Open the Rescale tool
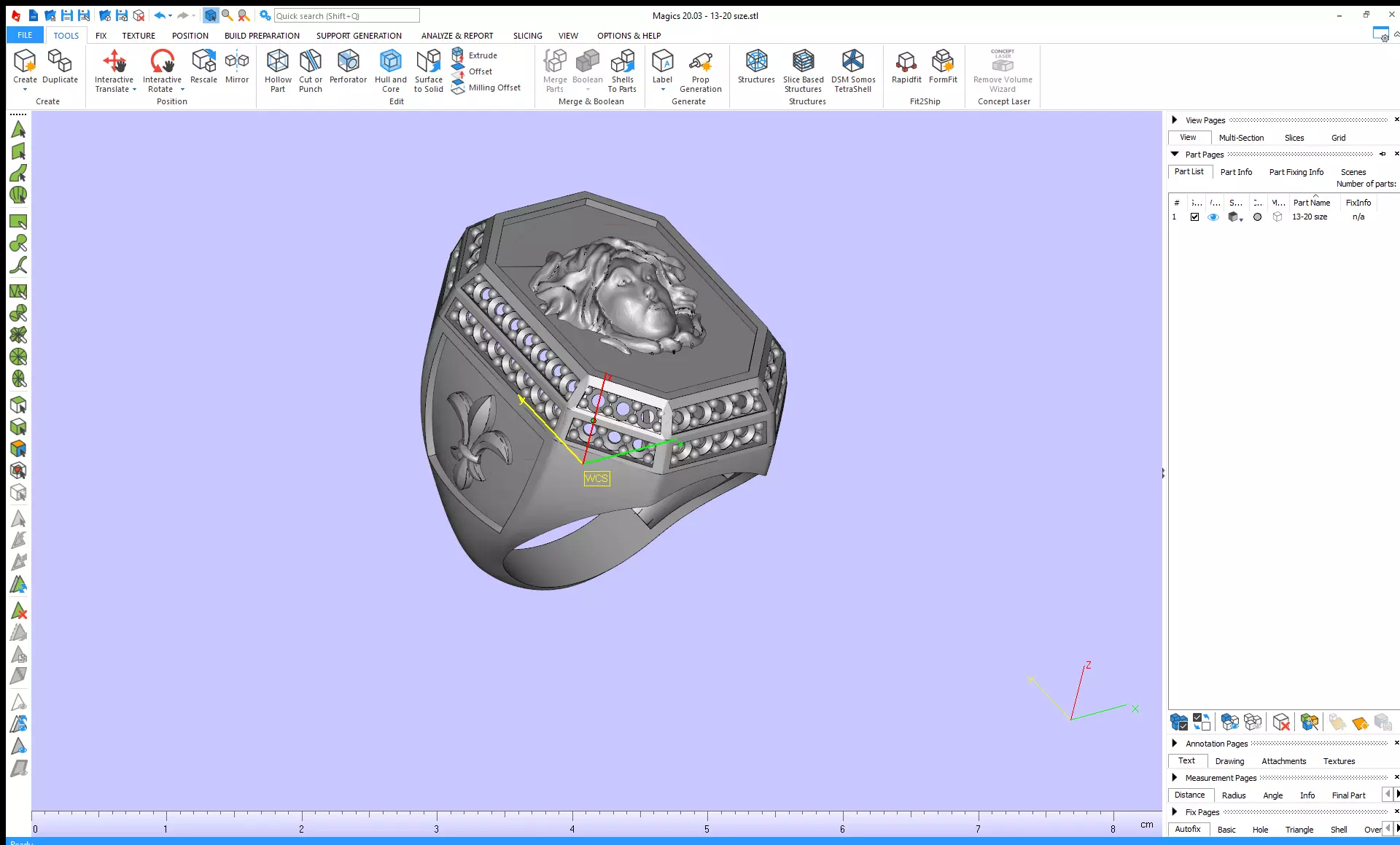The image size is (1400, 845). pos(203,66)
